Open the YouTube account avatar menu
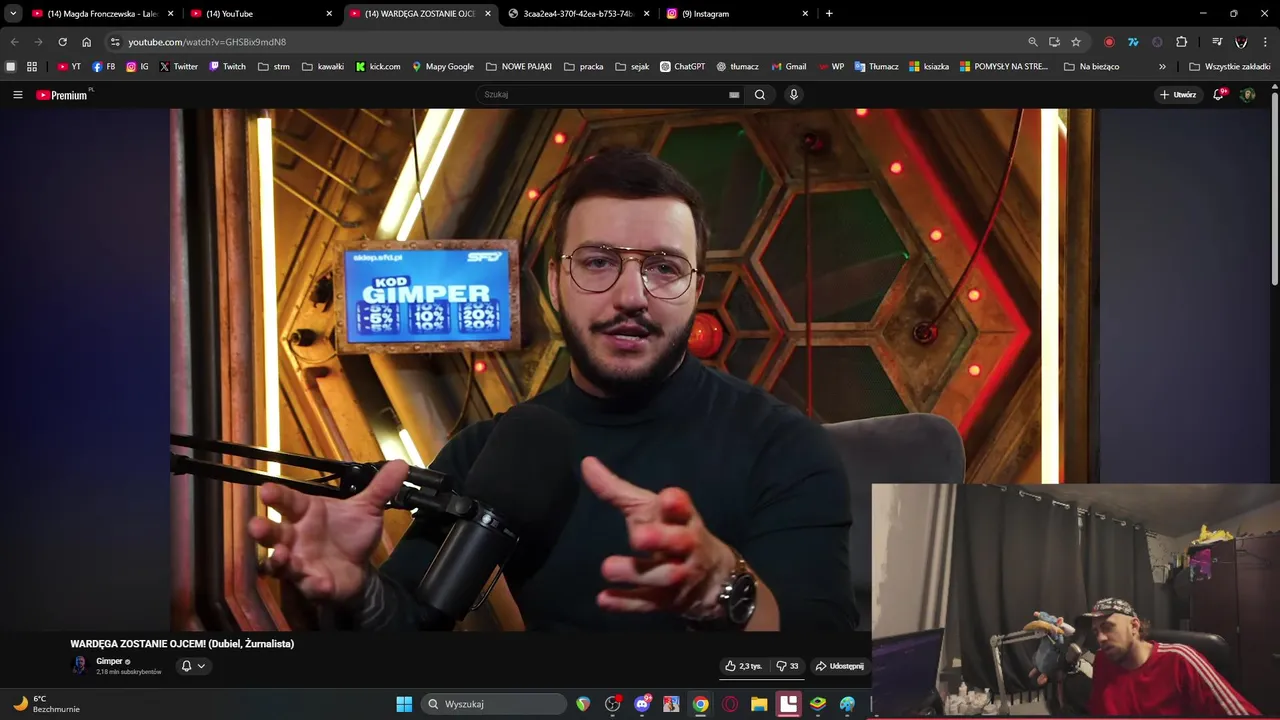Viewport: 1280px width, 720px height. pos(1247,95)
